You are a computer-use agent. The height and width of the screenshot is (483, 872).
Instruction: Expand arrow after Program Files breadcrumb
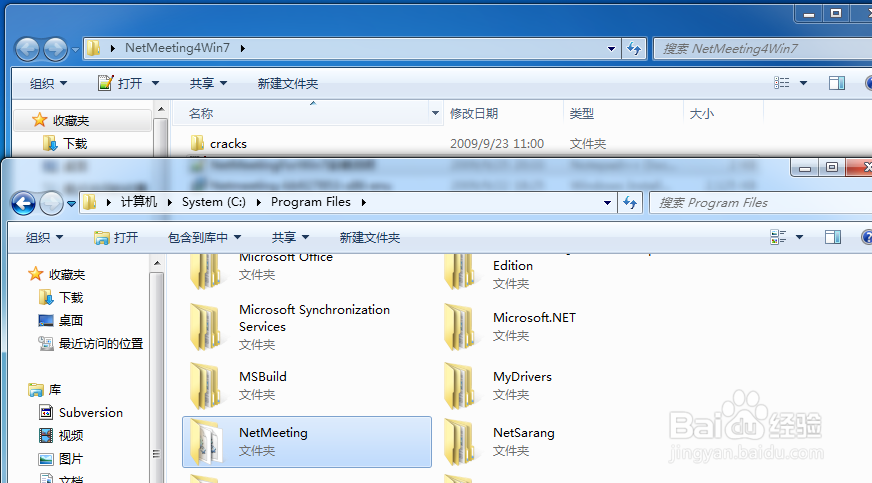(x=364, y=203)
